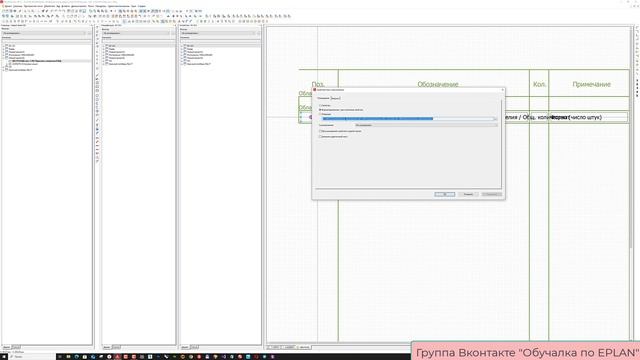Switch middle navigator to its second bottom tab
Image resolution: width=640 pixels, height=360 pixels.
pyautogui.click(x=116, y=347)
